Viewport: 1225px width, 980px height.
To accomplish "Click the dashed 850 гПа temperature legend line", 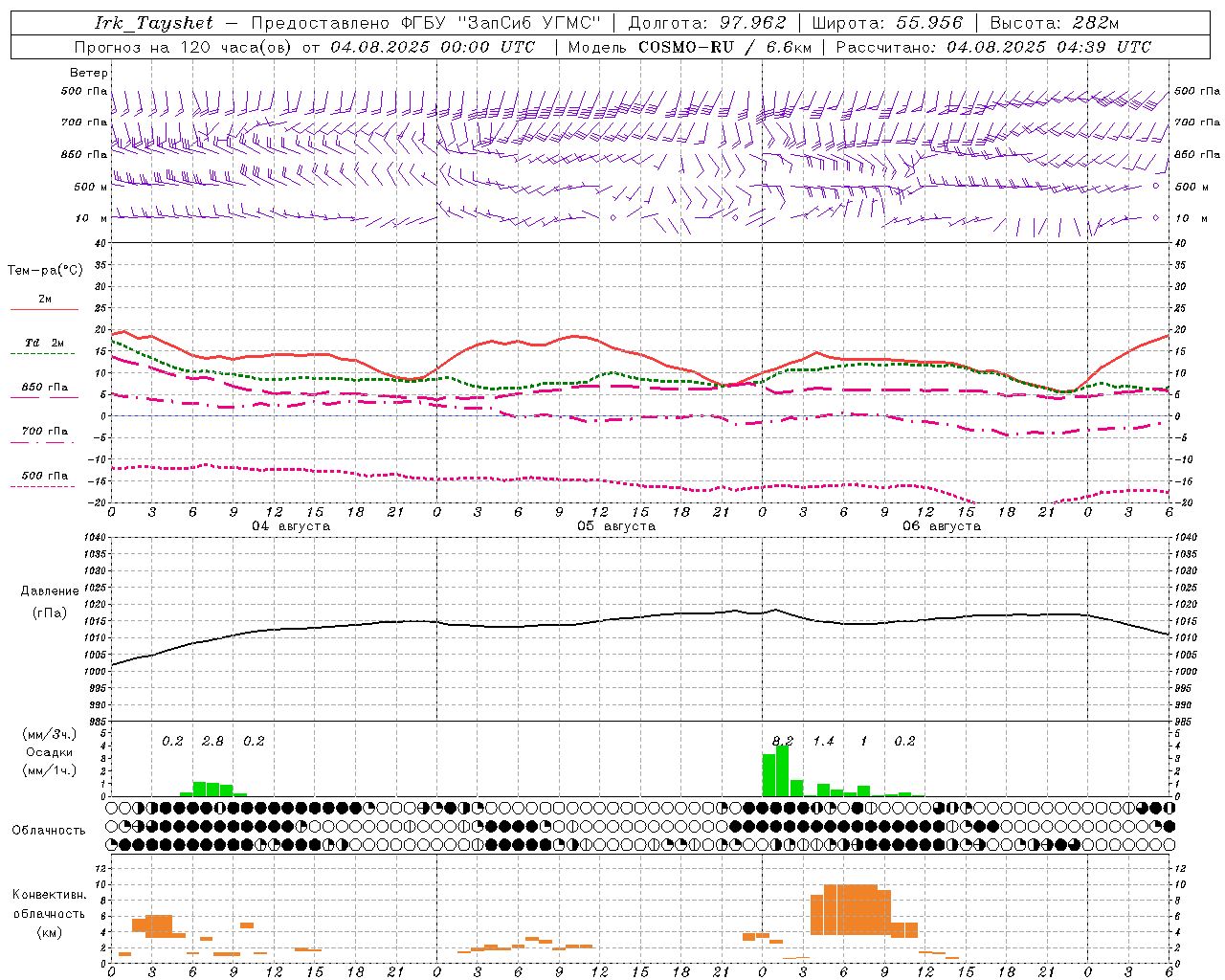I will point(42,397).
